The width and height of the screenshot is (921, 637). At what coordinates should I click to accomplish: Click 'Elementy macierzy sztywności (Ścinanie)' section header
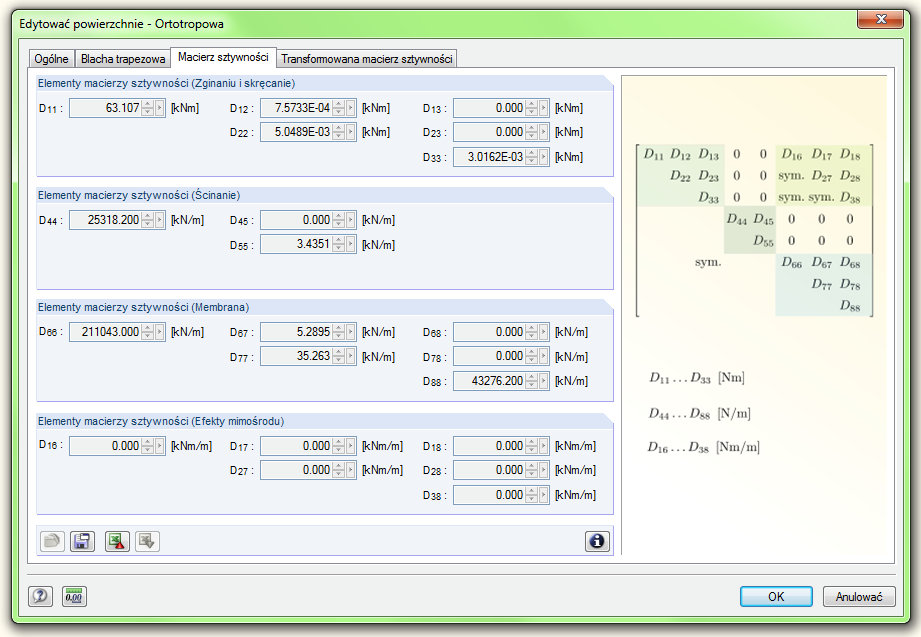pyautogui.click(x=139, y=195)
